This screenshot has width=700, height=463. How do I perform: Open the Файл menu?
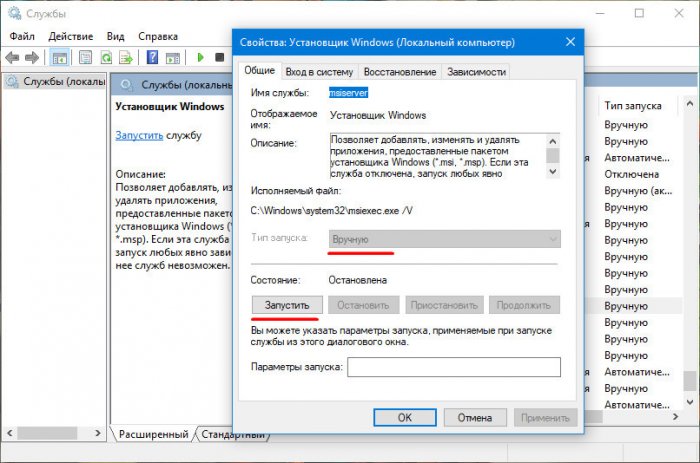pyautogui.click(x=22, y=36)
